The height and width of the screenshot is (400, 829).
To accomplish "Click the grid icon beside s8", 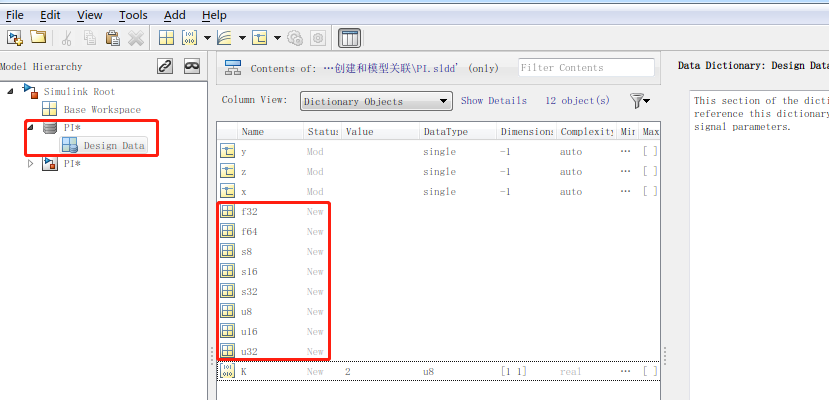I will [227, 252].
